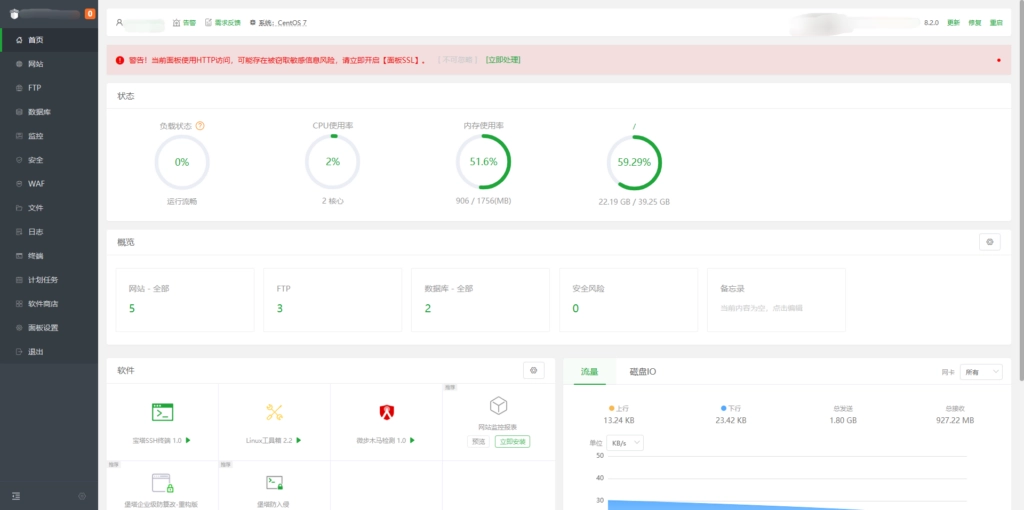The width and height of the screenshot is (1024, 510).
Task: Click the orange notification badge in sidebar header
Action: [90, 14]
